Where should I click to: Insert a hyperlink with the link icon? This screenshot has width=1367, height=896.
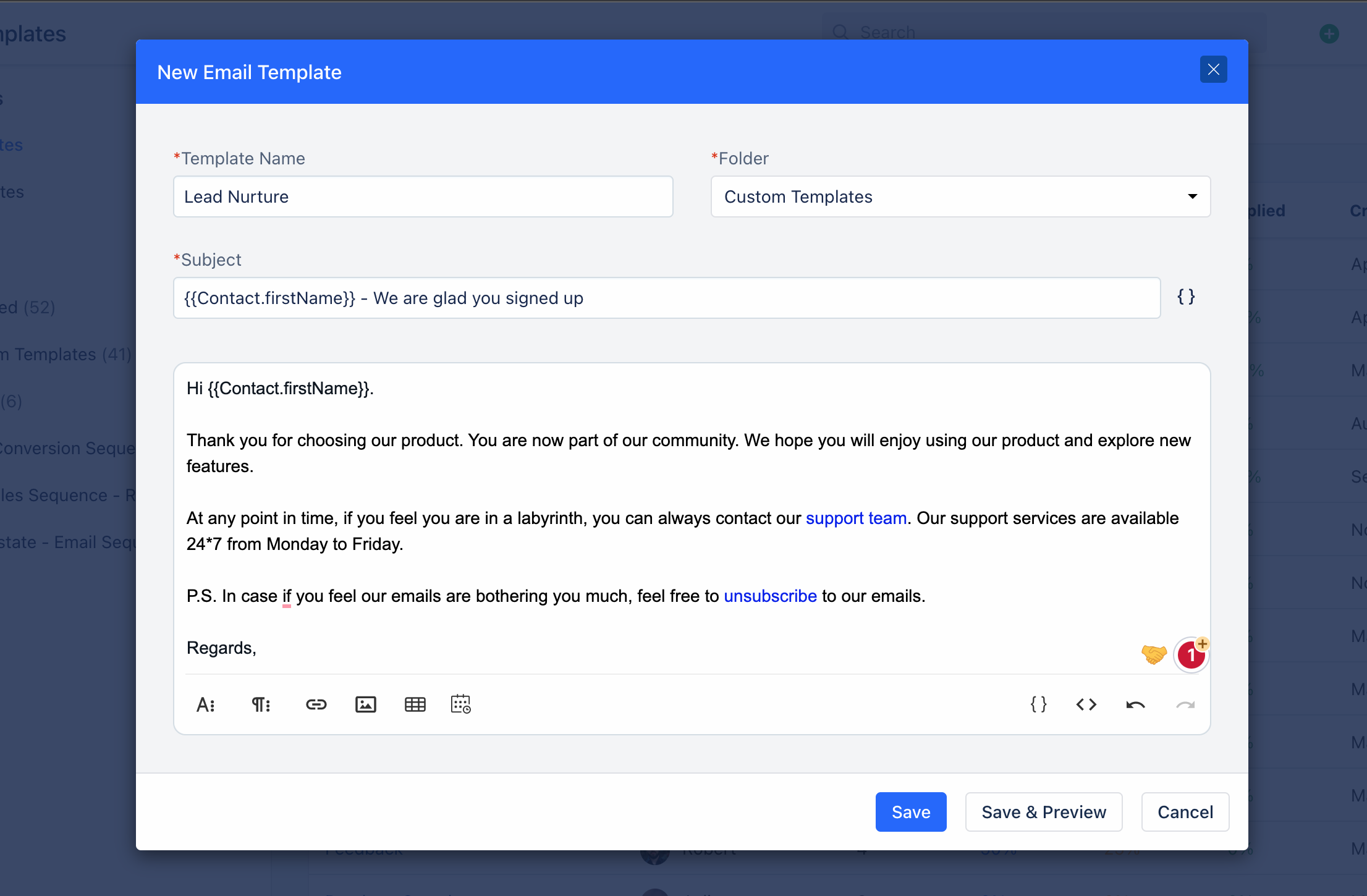[x=316, y=704]
